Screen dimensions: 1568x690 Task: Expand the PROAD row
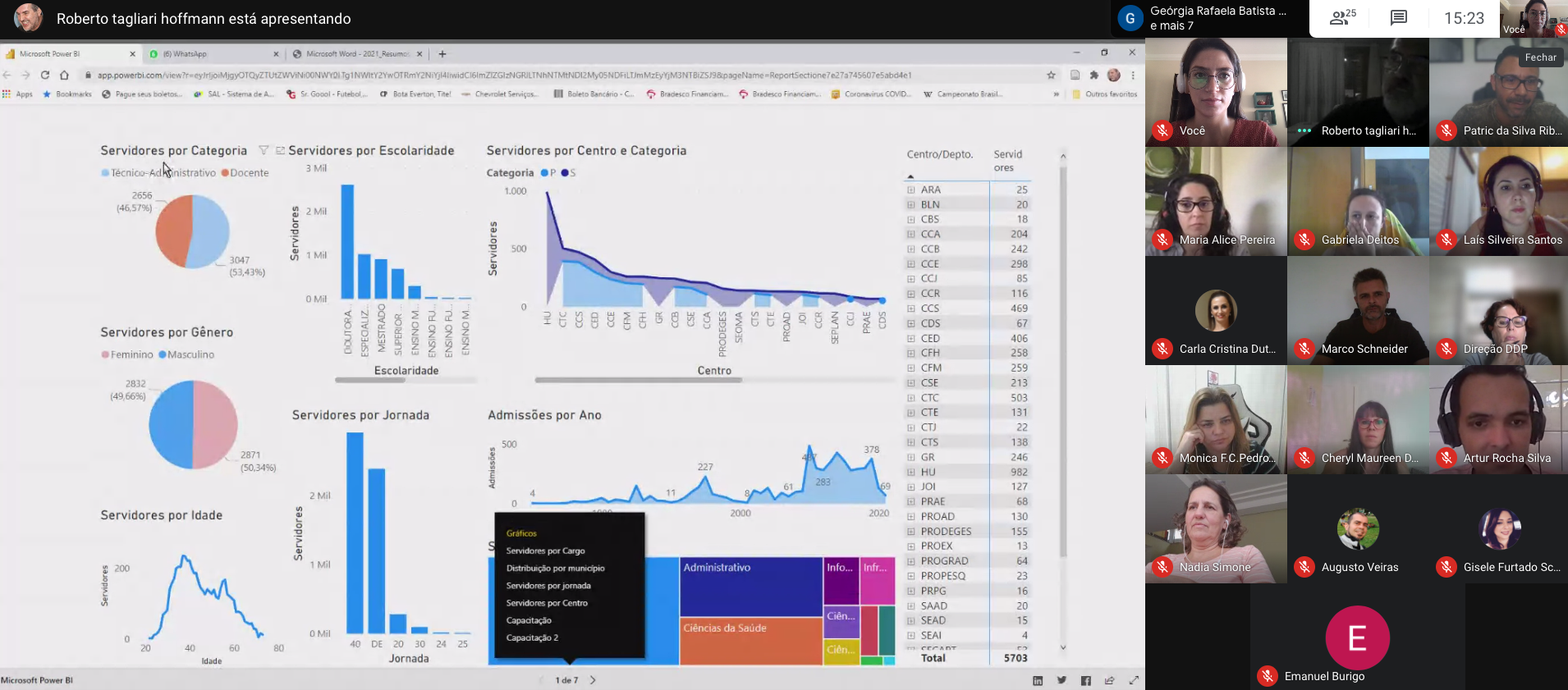(x=910, y=516)
